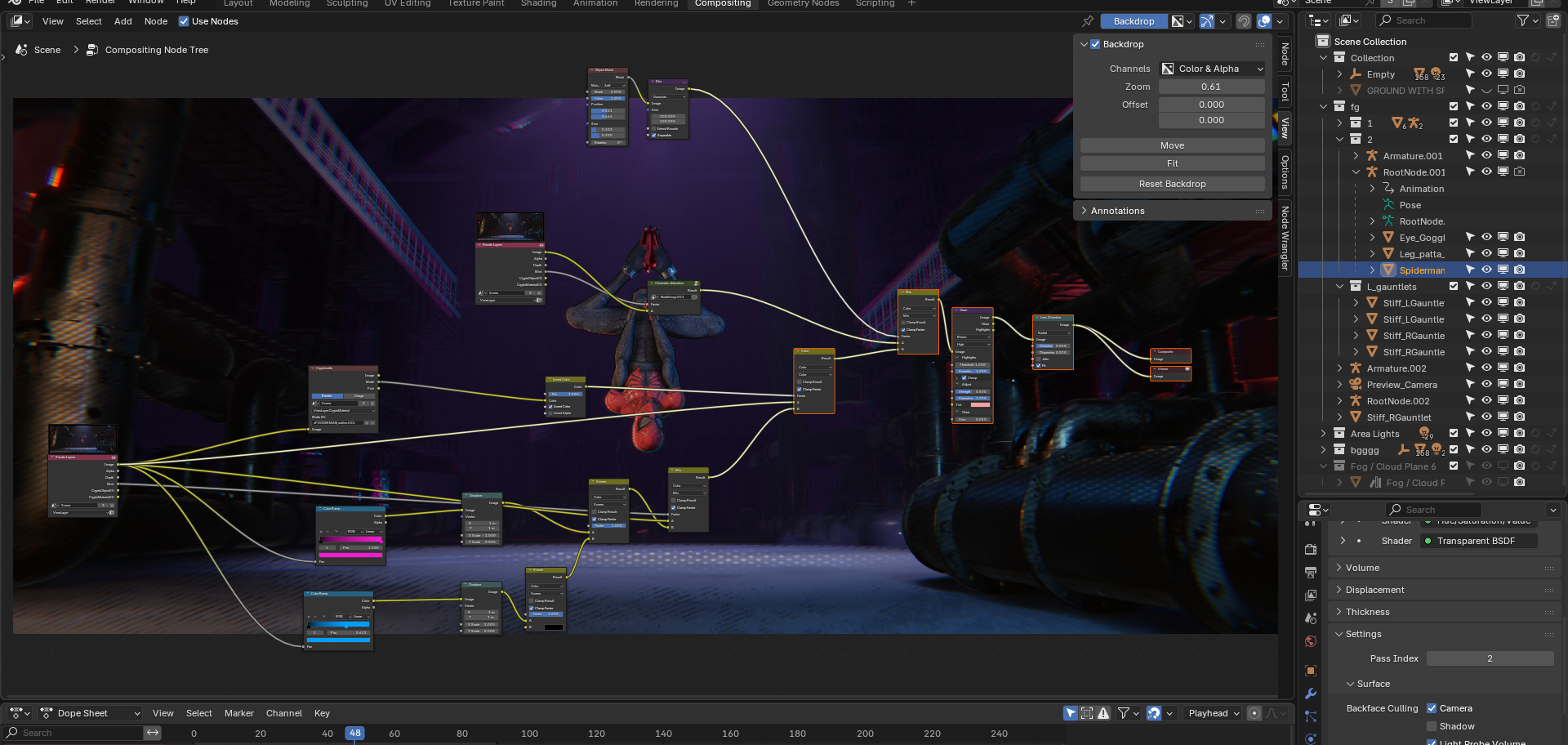Image resolution: width=1568 pixels, height=745 pixels.
Task: Uncheck Backface Culling Camera checkbox
Action: click(1432, 708)
